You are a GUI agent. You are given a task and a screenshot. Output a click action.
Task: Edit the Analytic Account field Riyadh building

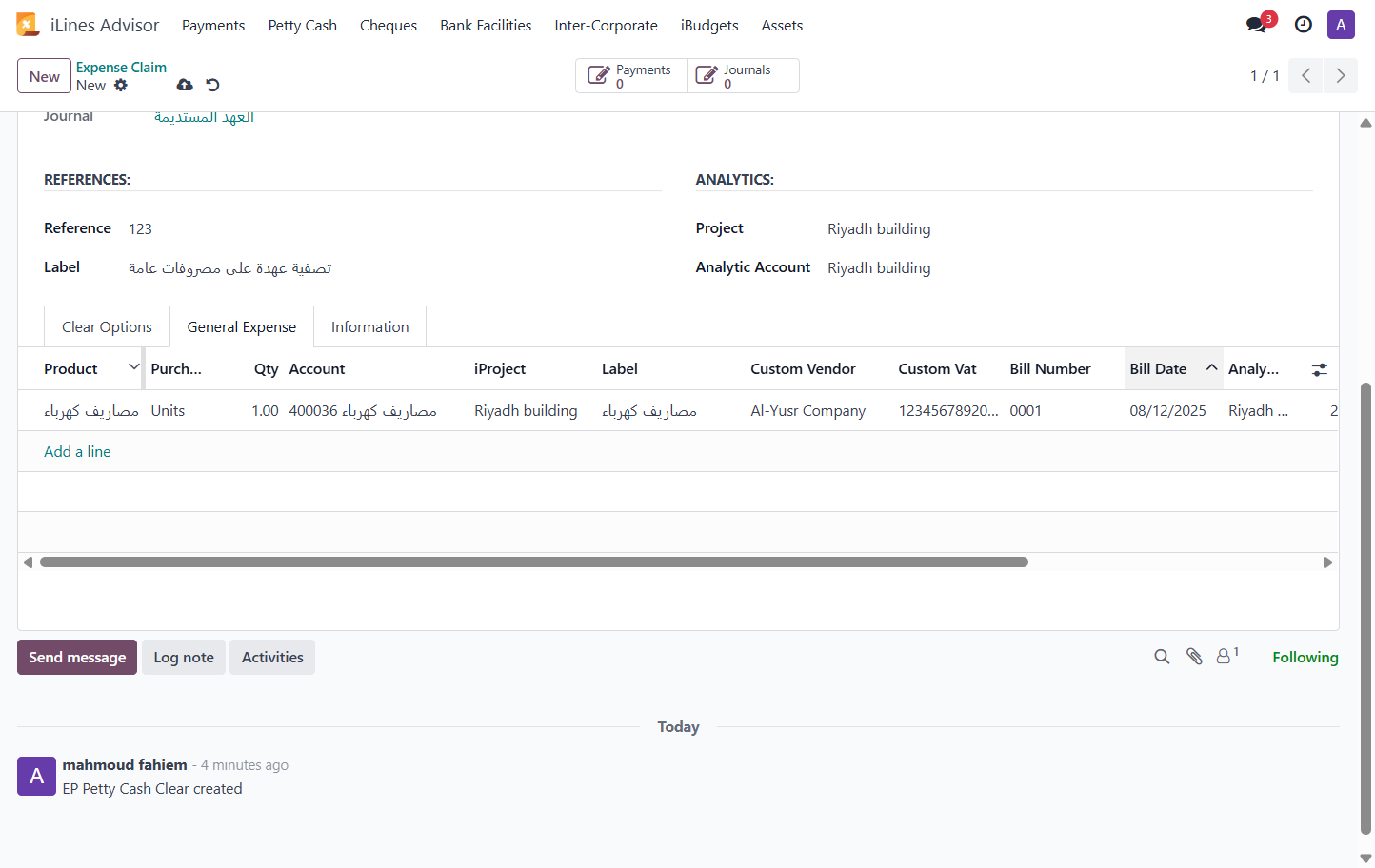(x=879, y=267)
